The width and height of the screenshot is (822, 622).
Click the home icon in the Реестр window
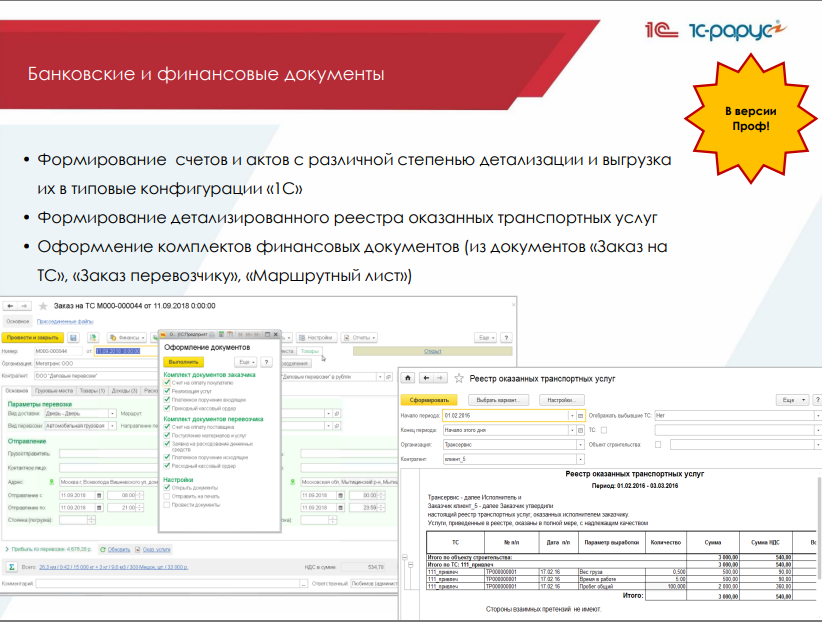[x=408, y=378]
